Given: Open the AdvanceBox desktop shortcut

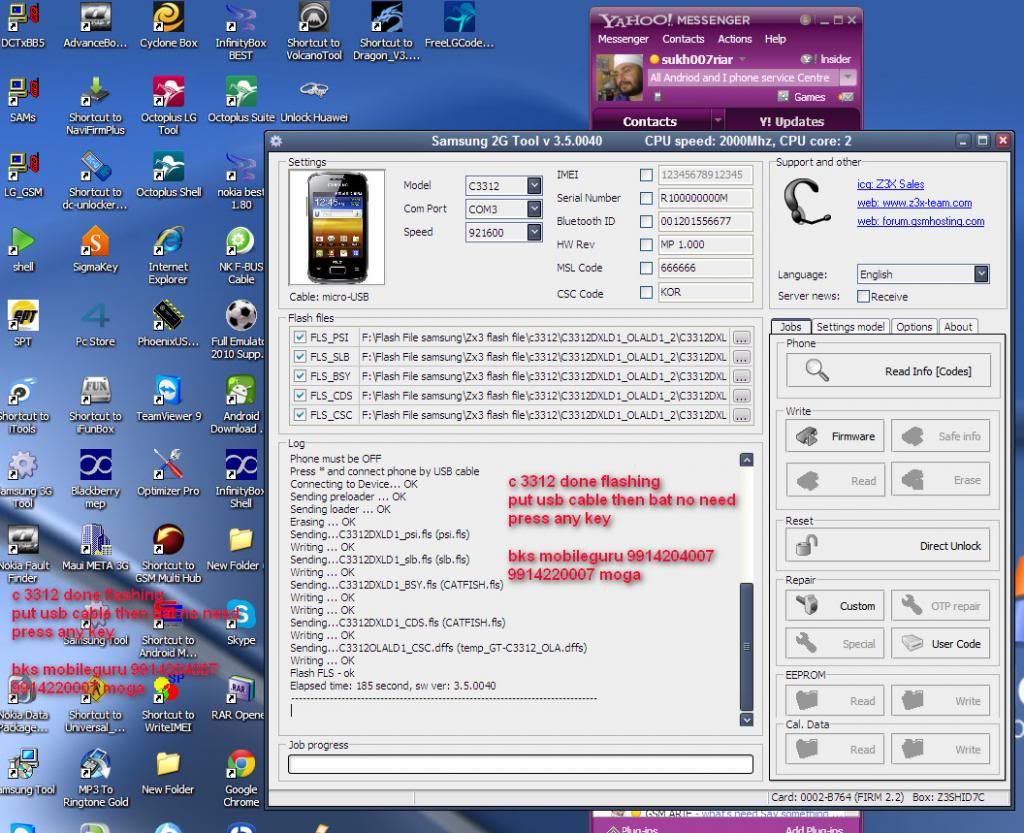Looking at the screenshot, I should pos(95,25).
